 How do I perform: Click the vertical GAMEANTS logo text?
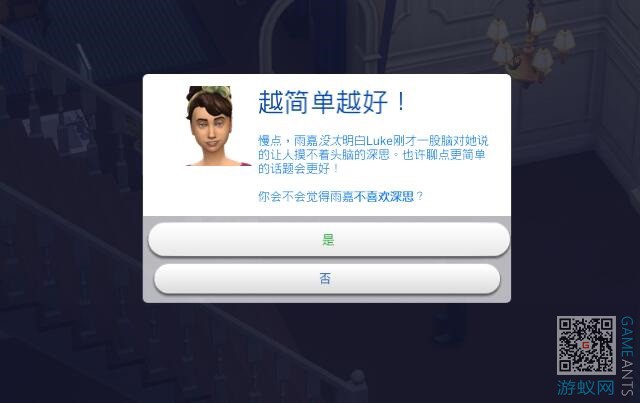tap(627, 356)
